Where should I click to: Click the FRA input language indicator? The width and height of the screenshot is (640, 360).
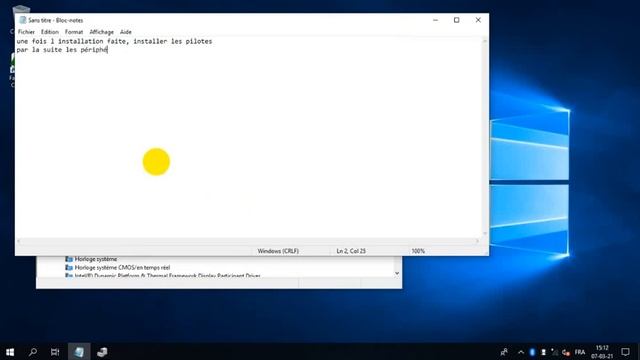pyautogui.click(x=580, y=352)
